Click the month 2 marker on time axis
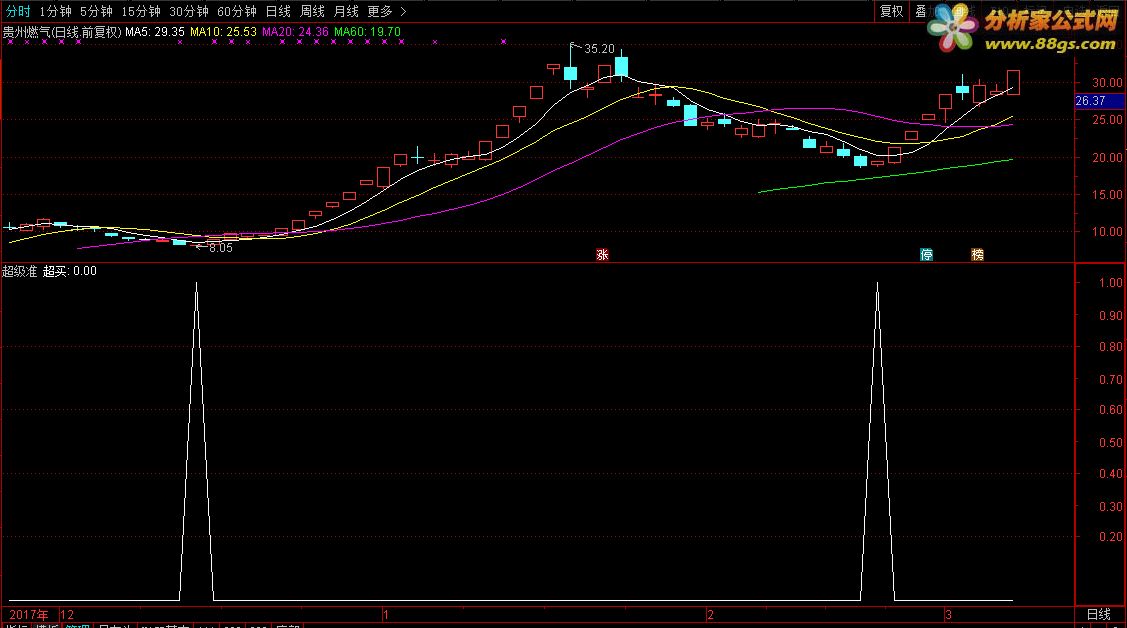 coord(710,615)
